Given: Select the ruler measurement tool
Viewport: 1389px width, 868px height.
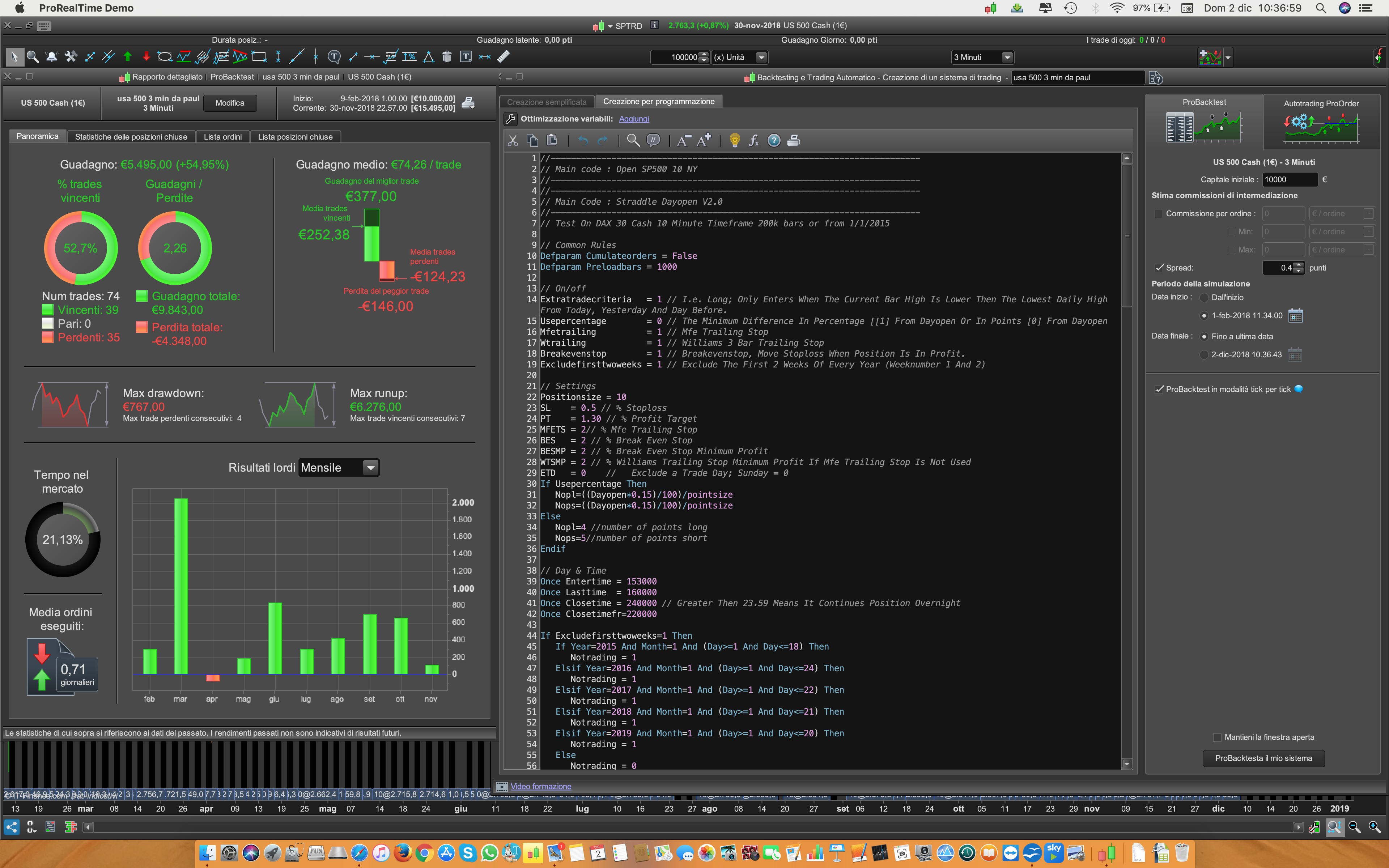Looking at the screenshot, I should (504, 57).
